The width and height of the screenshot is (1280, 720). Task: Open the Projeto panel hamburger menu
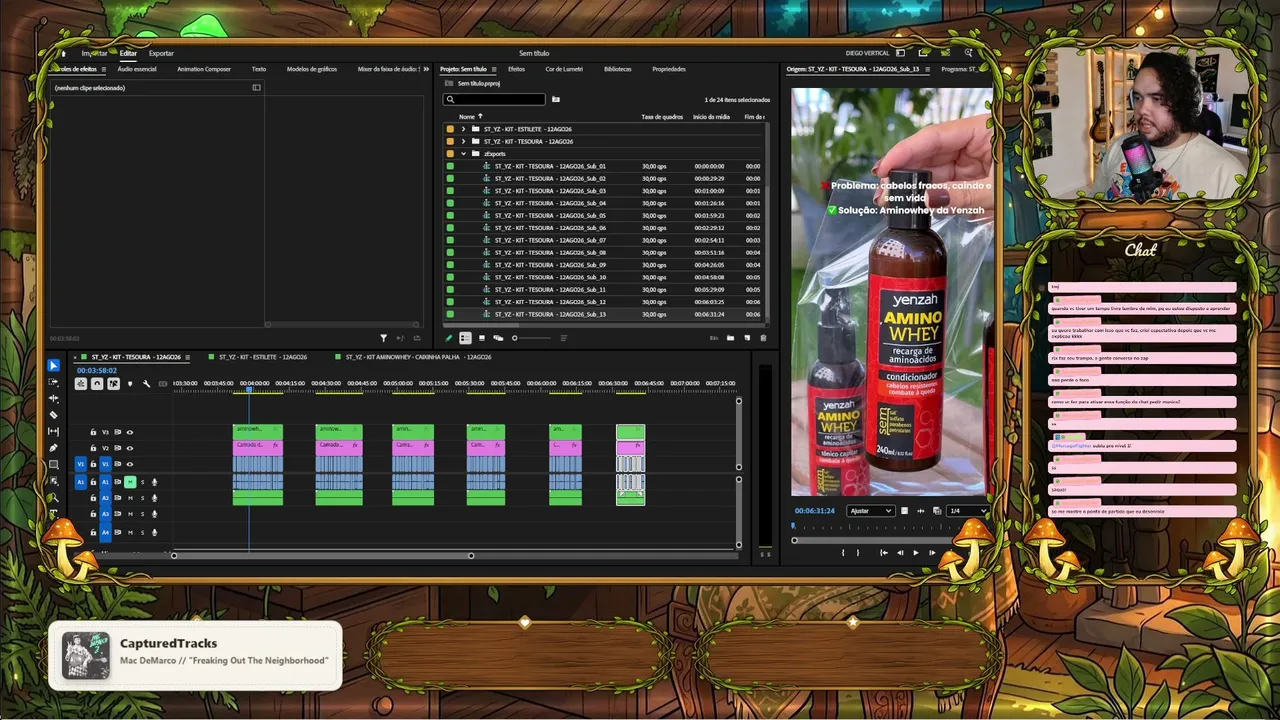(492, 69)
